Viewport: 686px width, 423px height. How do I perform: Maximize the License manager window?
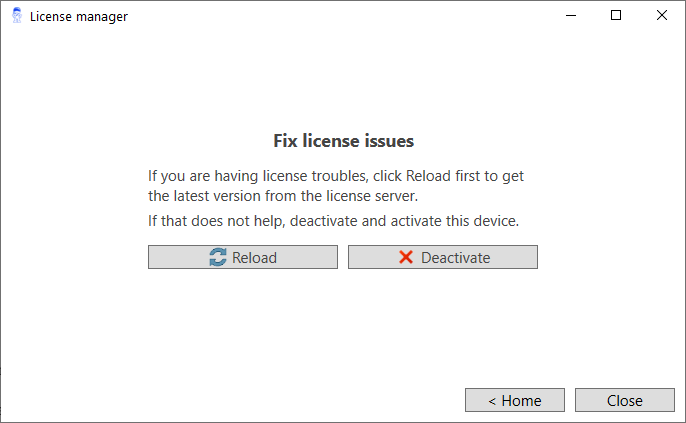pos(616,16)
